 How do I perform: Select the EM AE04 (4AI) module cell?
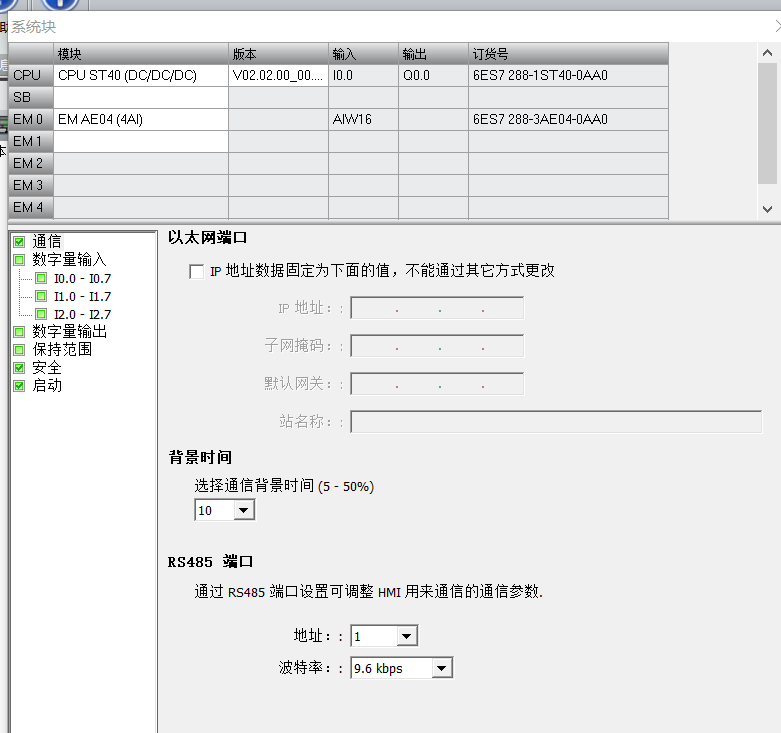pos(140,119)
